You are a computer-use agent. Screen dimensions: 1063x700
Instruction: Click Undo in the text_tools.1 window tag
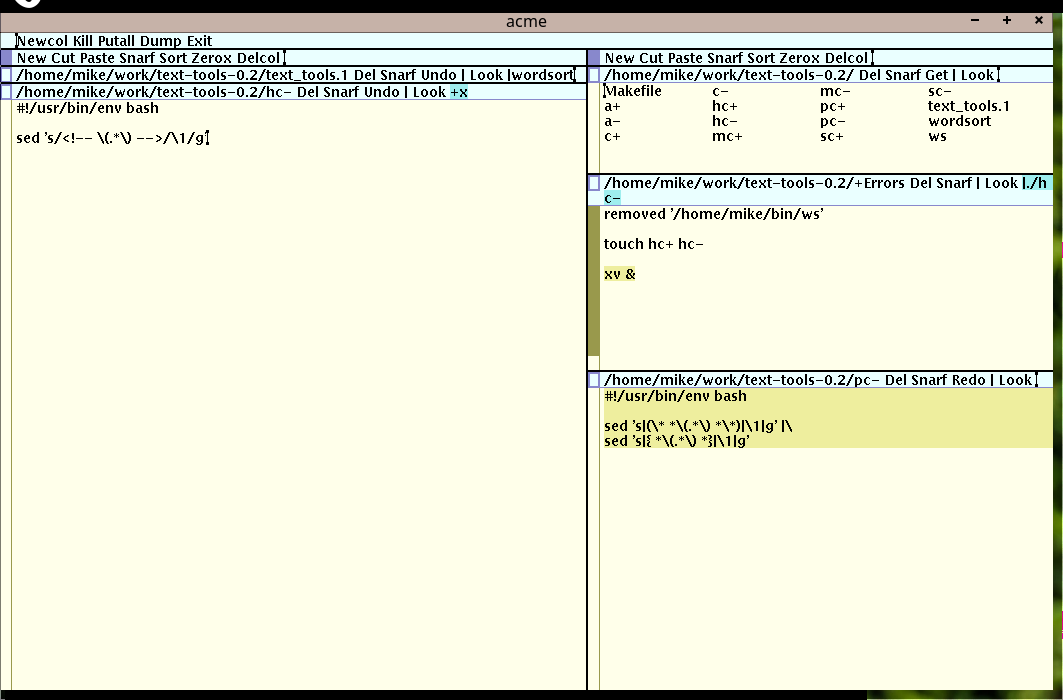coord(439,75)
